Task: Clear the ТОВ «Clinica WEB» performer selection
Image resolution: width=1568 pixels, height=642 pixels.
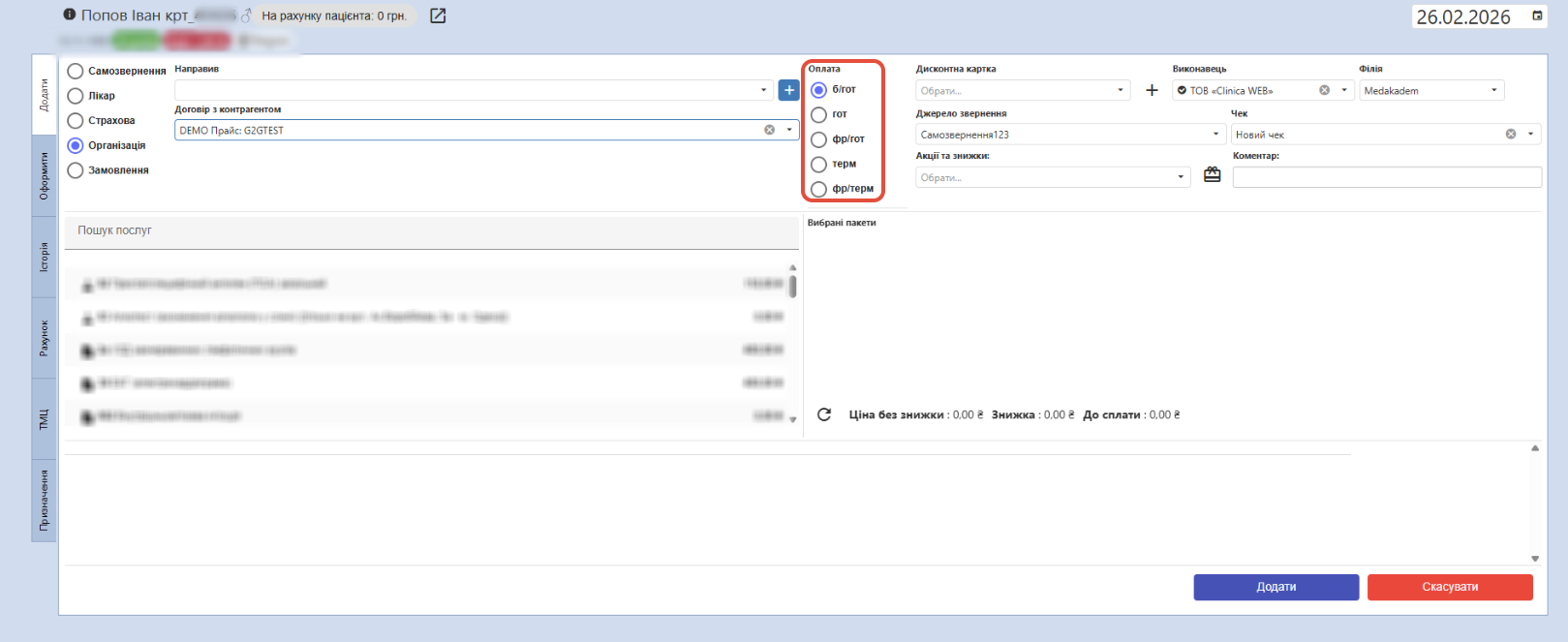Action: tap(1324, 90)
